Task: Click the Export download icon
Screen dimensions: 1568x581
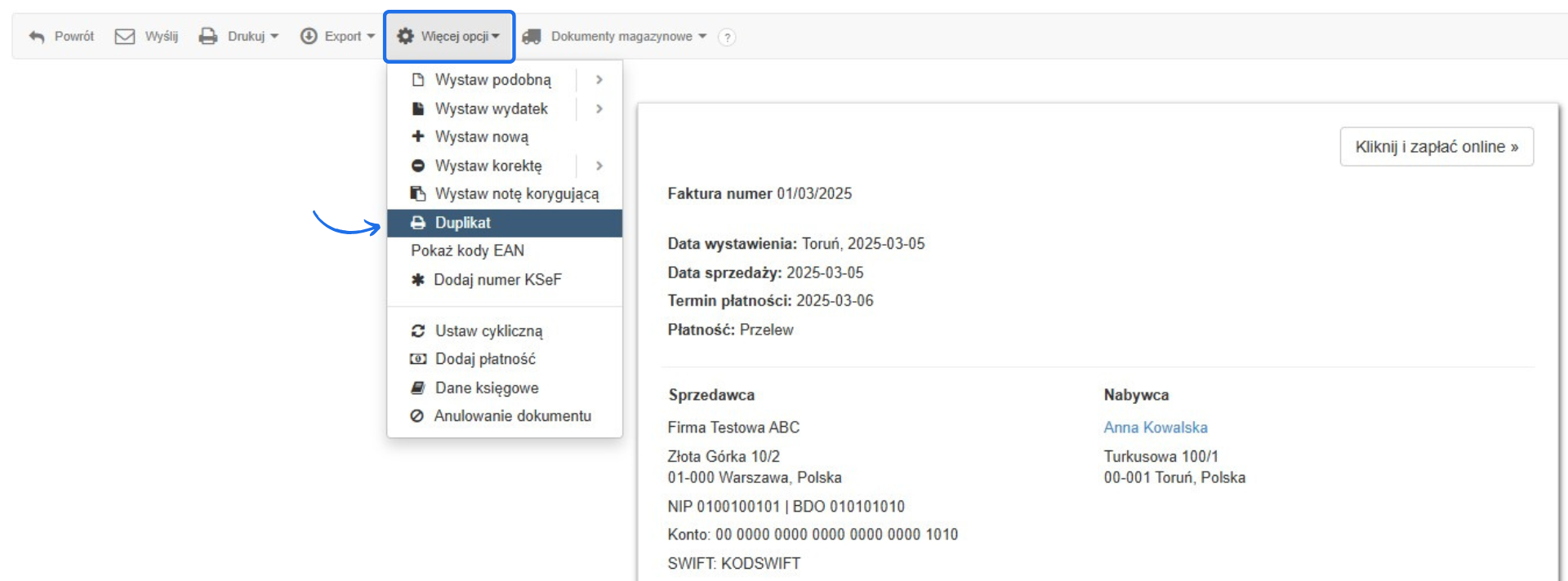Action: pyautogui.click(x=309, y=36)
